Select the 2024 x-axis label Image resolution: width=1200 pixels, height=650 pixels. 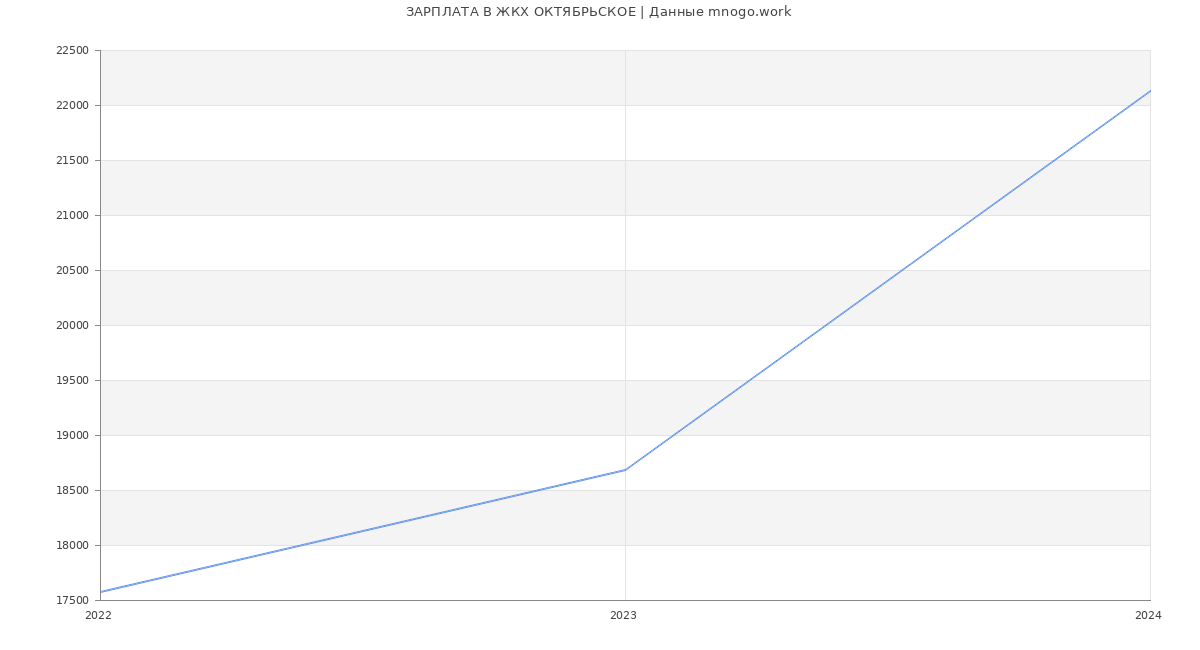pos(1148,616)
